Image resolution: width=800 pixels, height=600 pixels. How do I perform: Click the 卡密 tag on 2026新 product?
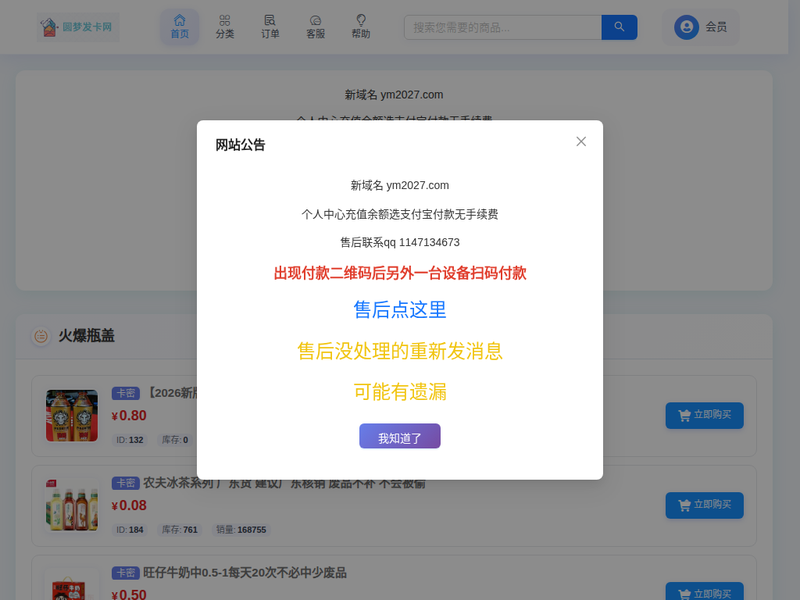(126, 393)
